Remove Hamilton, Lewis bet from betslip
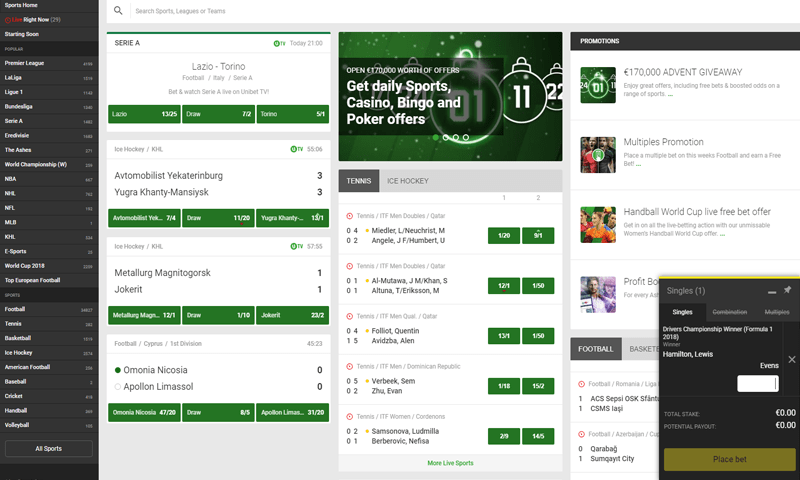The image size is (800, 480). (x=791, y=359)
